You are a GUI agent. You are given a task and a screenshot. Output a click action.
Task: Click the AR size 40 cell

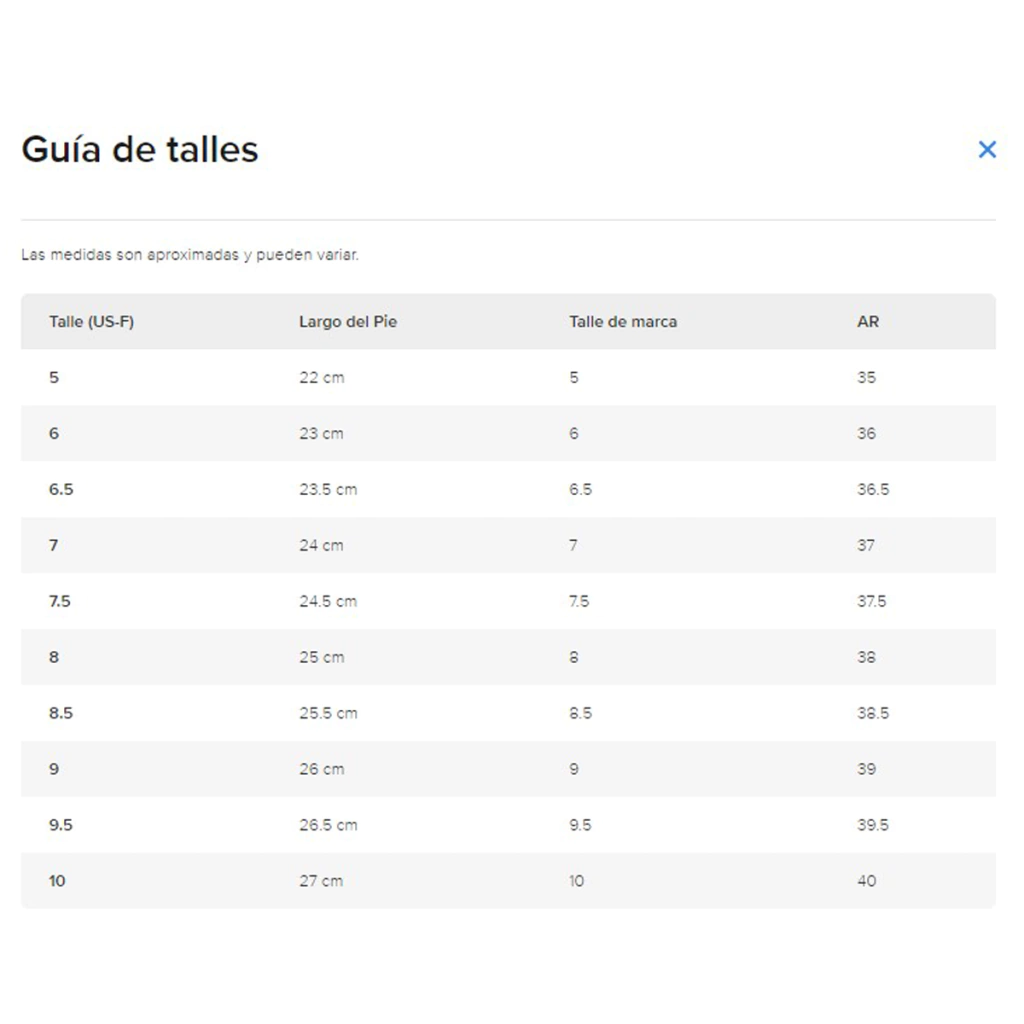click(x=867, y=881)
